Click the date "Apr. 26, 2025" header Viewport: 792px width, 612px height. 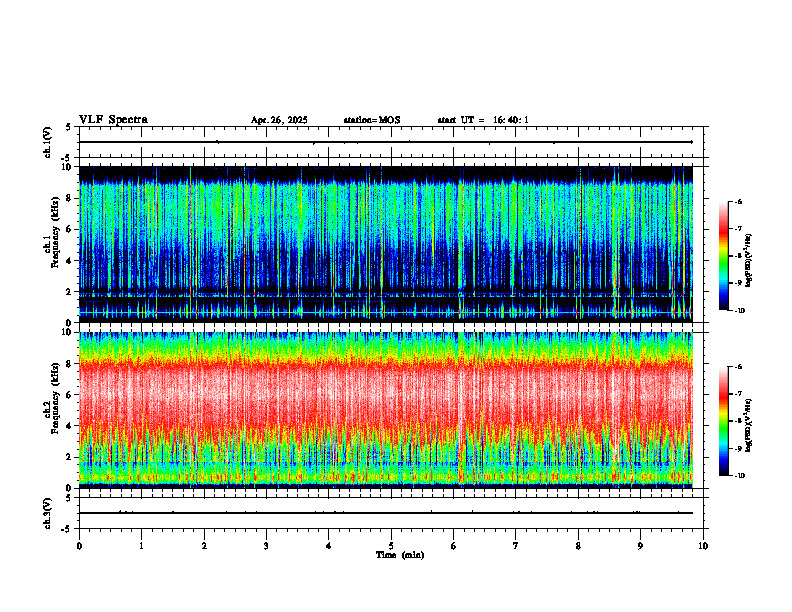click(279, 120)
